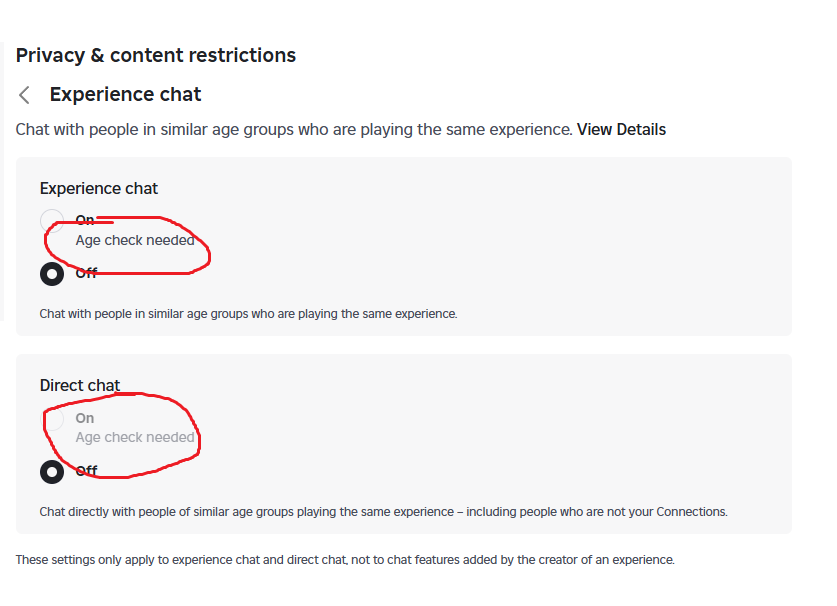Click the Experience chat heading beside back arrow
837x606 pixels.
click(x=125, y=94)
